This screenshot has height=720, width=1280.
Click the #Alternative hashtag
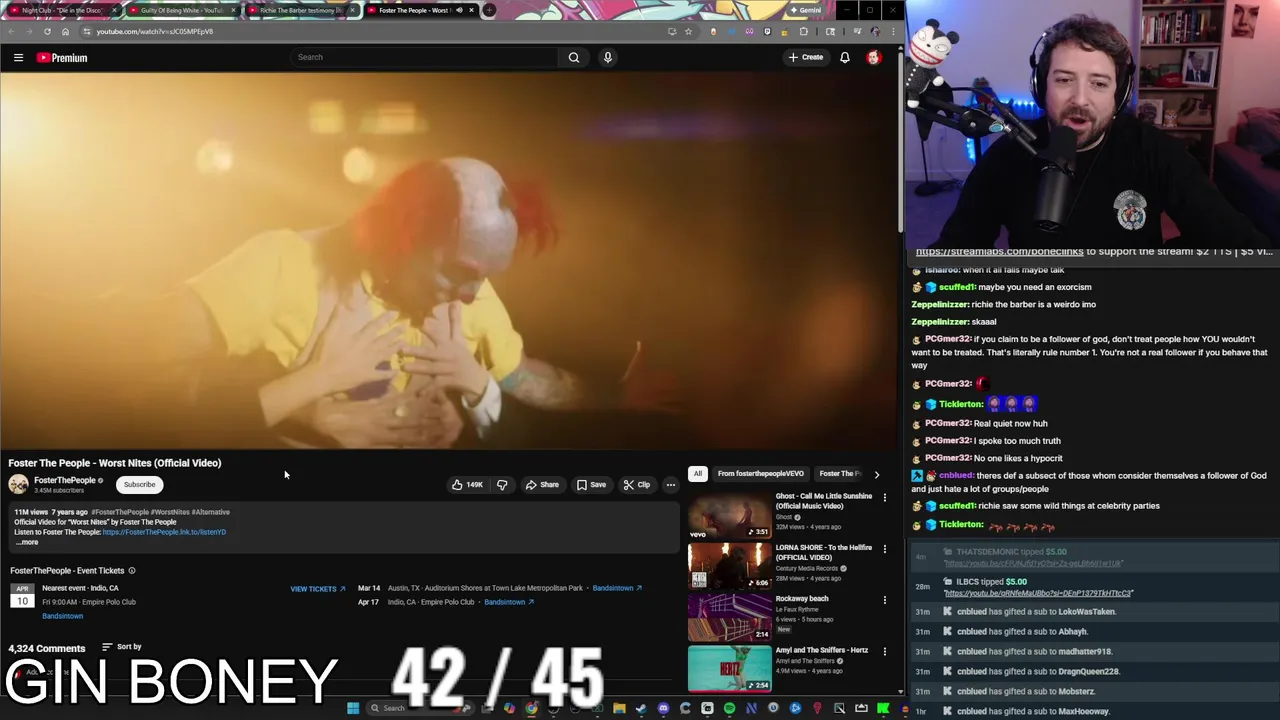pyautogui.click(x=211, y=512)
